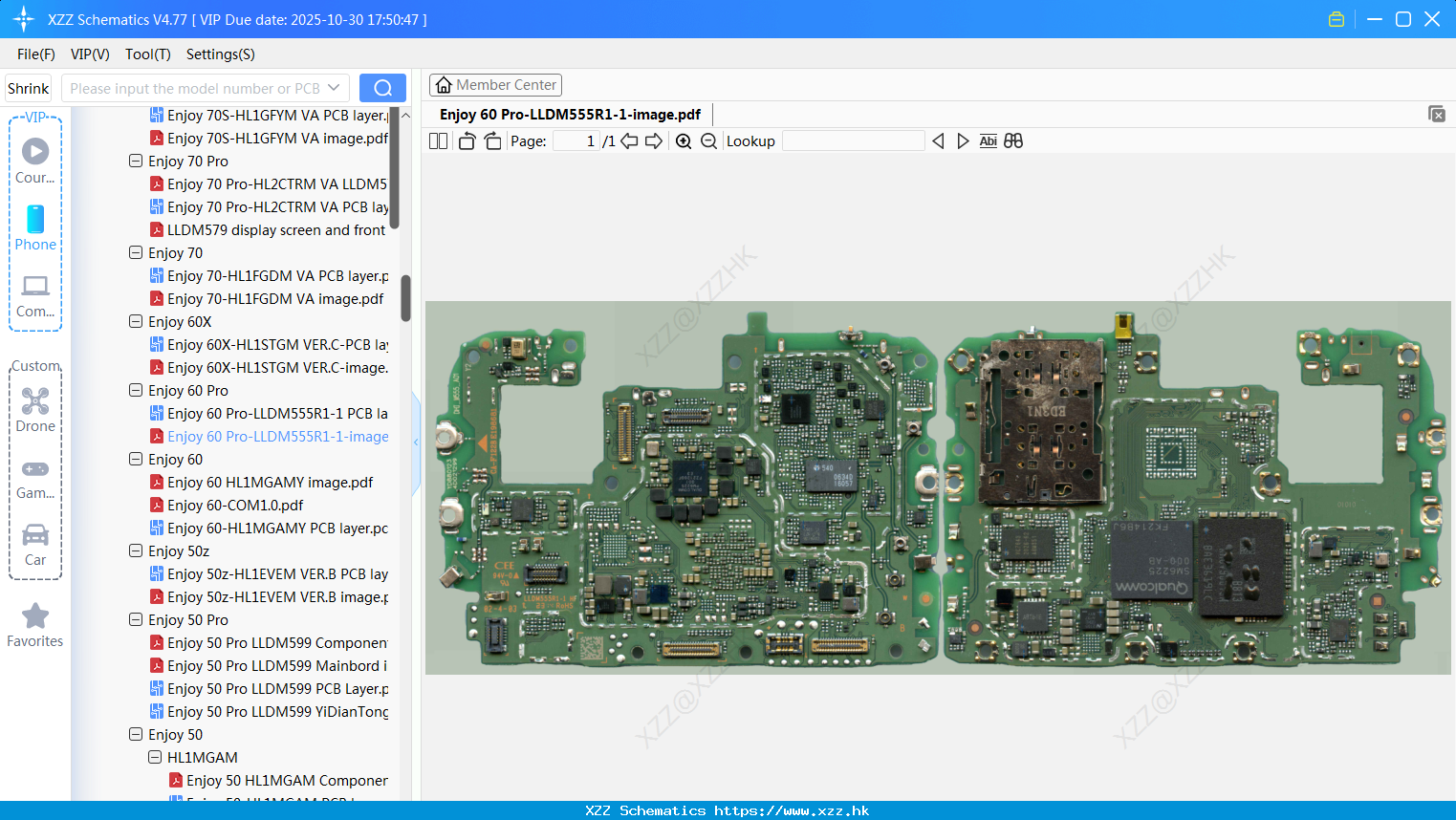Find previous lookup result triangle
This screenshot has width=1456, height=820.
[938, 141]
